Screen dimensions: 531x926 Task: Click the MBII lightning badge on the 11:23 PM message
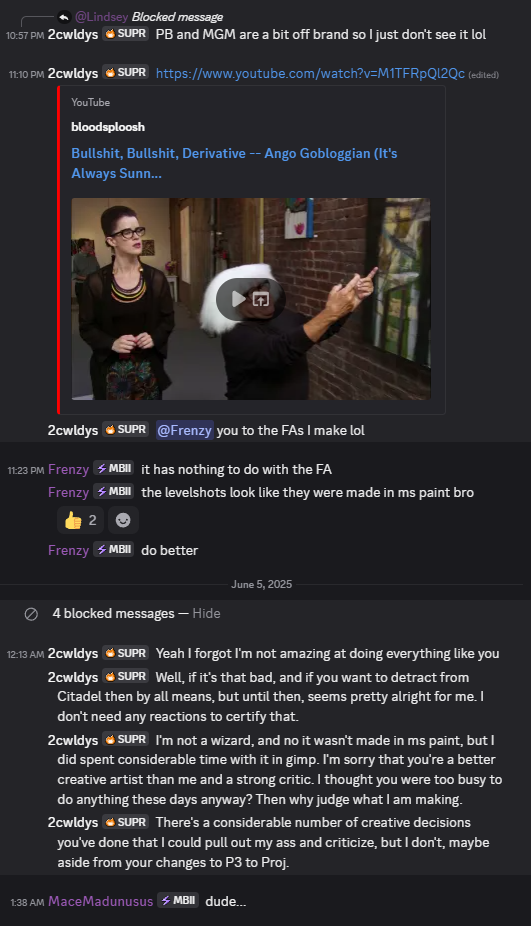pos(113,468)
